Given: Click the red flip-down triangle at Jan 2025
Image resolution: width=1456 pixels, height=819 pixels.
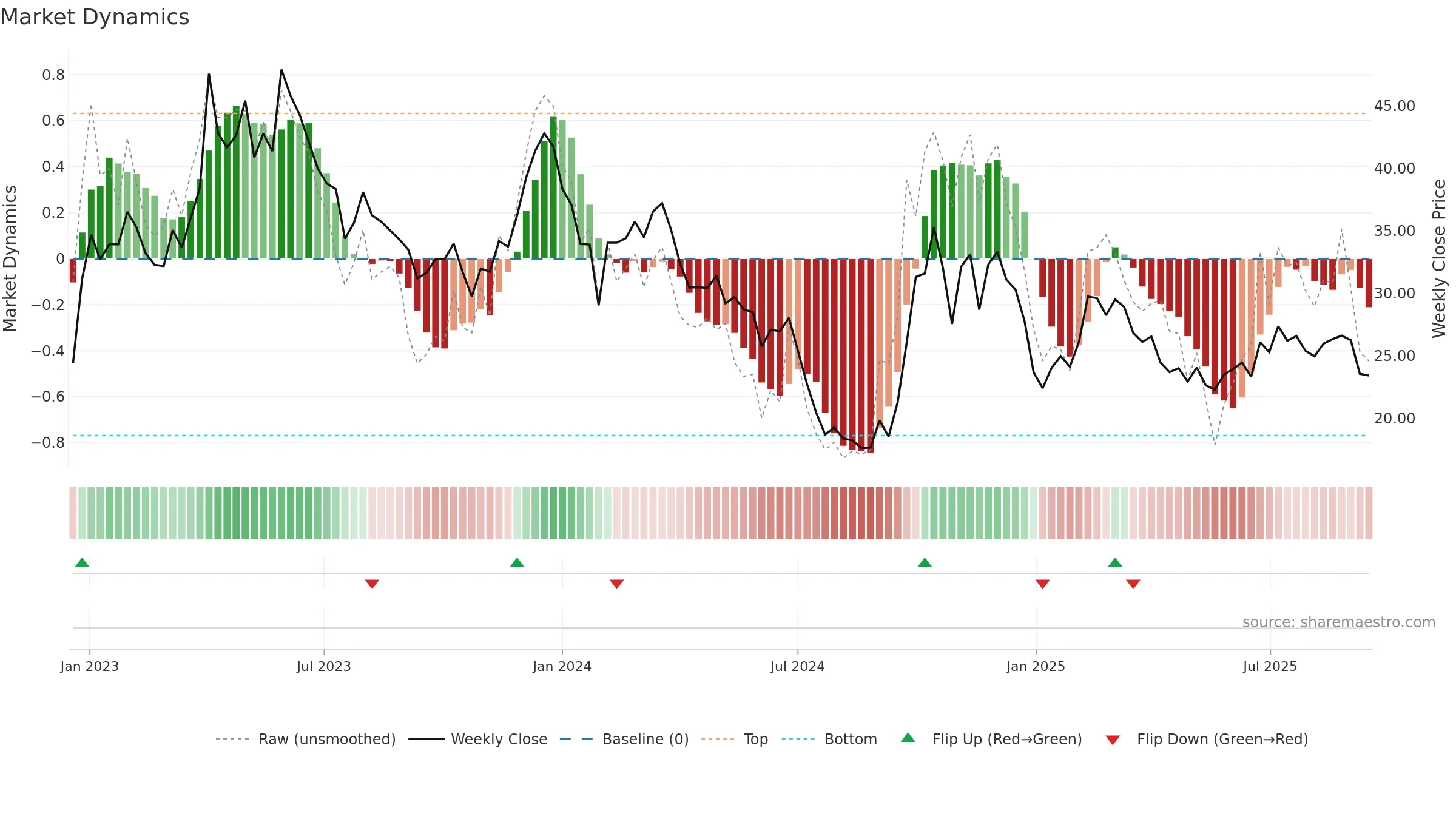Looking at the screenshot, I should click(x=1043, y=584).
